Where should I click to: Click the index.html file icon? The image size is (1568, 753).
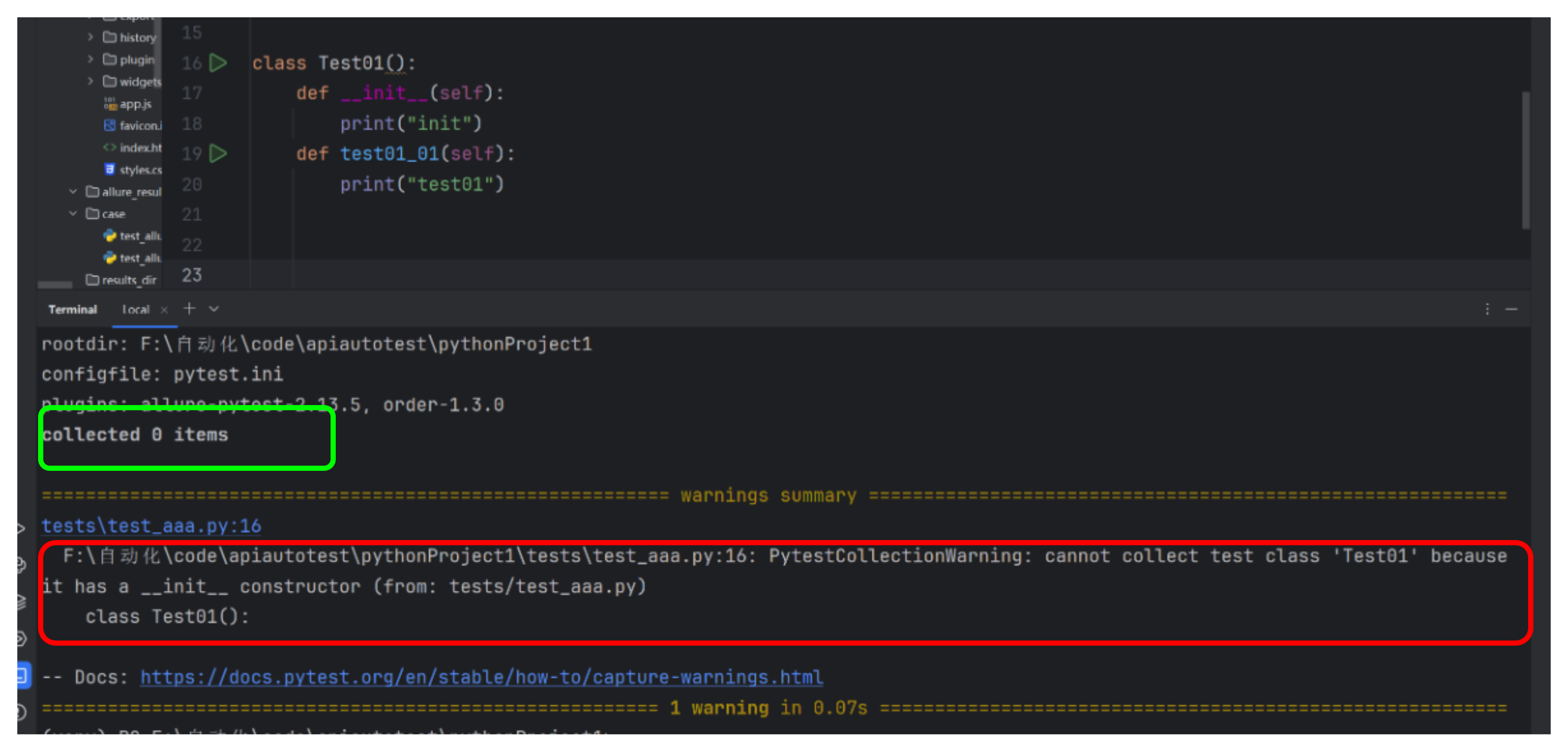coord(109,147)
